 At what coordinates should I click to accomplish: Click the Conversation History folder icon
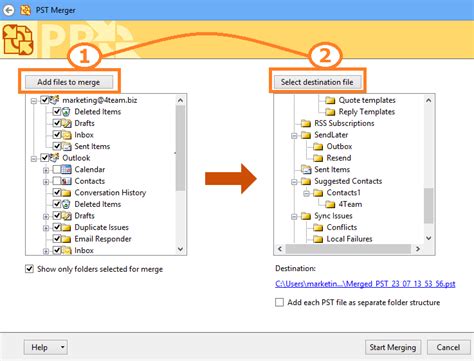point(66,193)
